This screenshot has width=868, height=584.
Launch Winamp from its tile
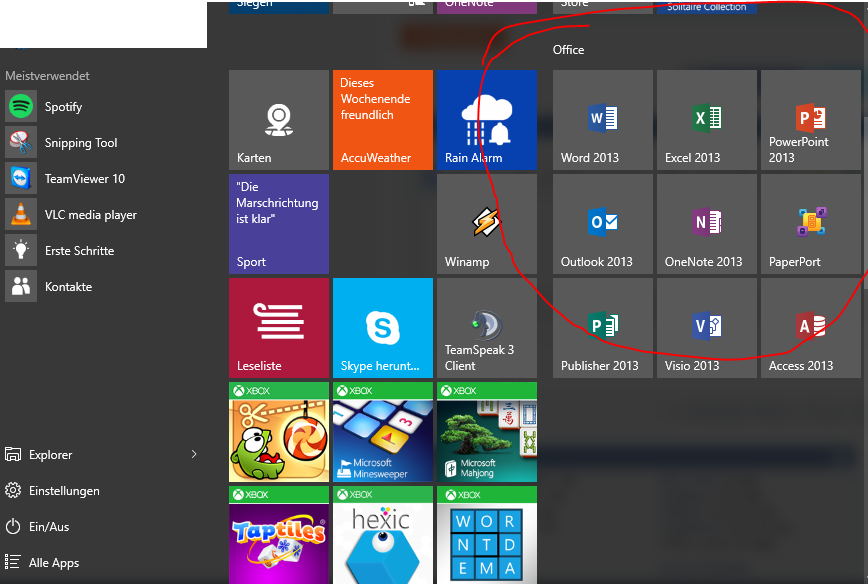pyautogui.click(x=487, y=224)
